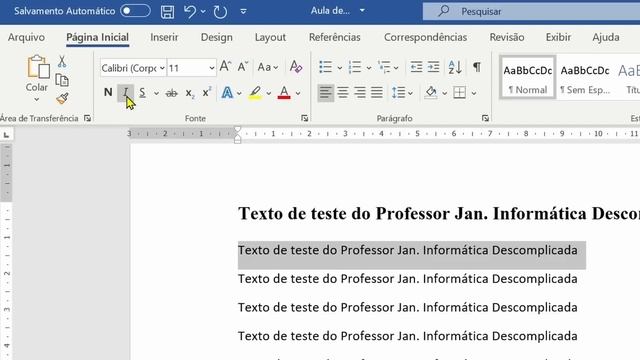Cut the selection with scissors icon

(x=62, y=62)
